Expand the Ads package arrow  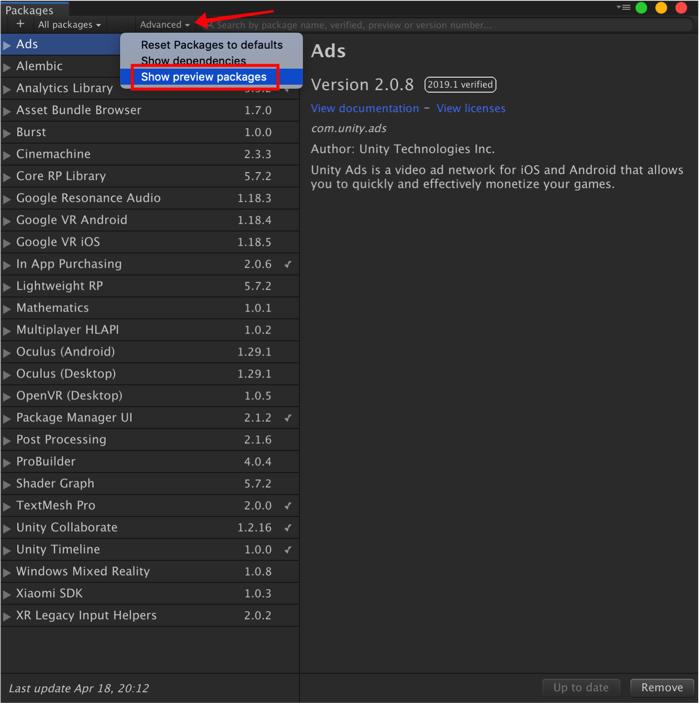(x=7, y=45)
